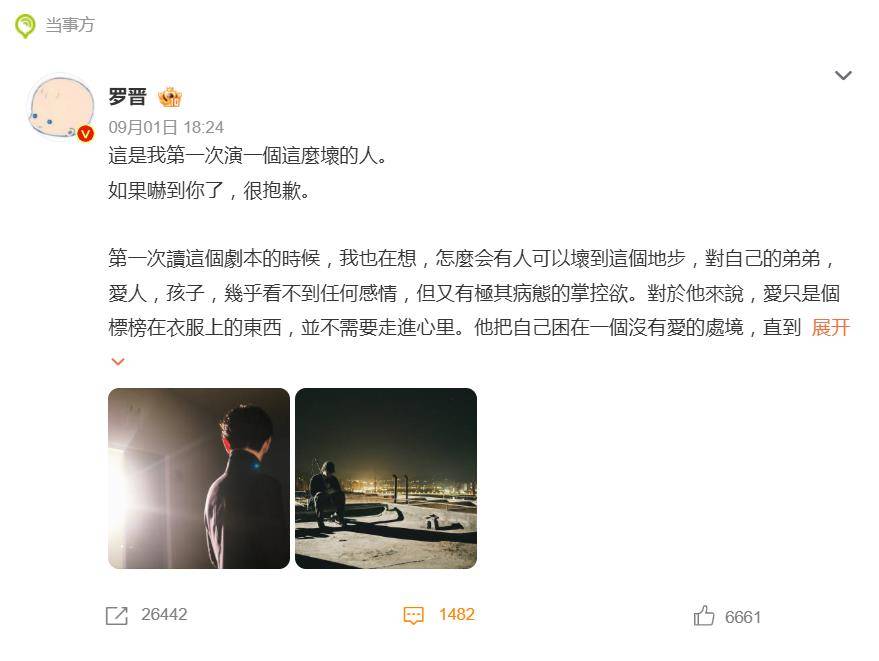Open the username 罗晋 link
879x661 pixels.
[x=127, y=97]
